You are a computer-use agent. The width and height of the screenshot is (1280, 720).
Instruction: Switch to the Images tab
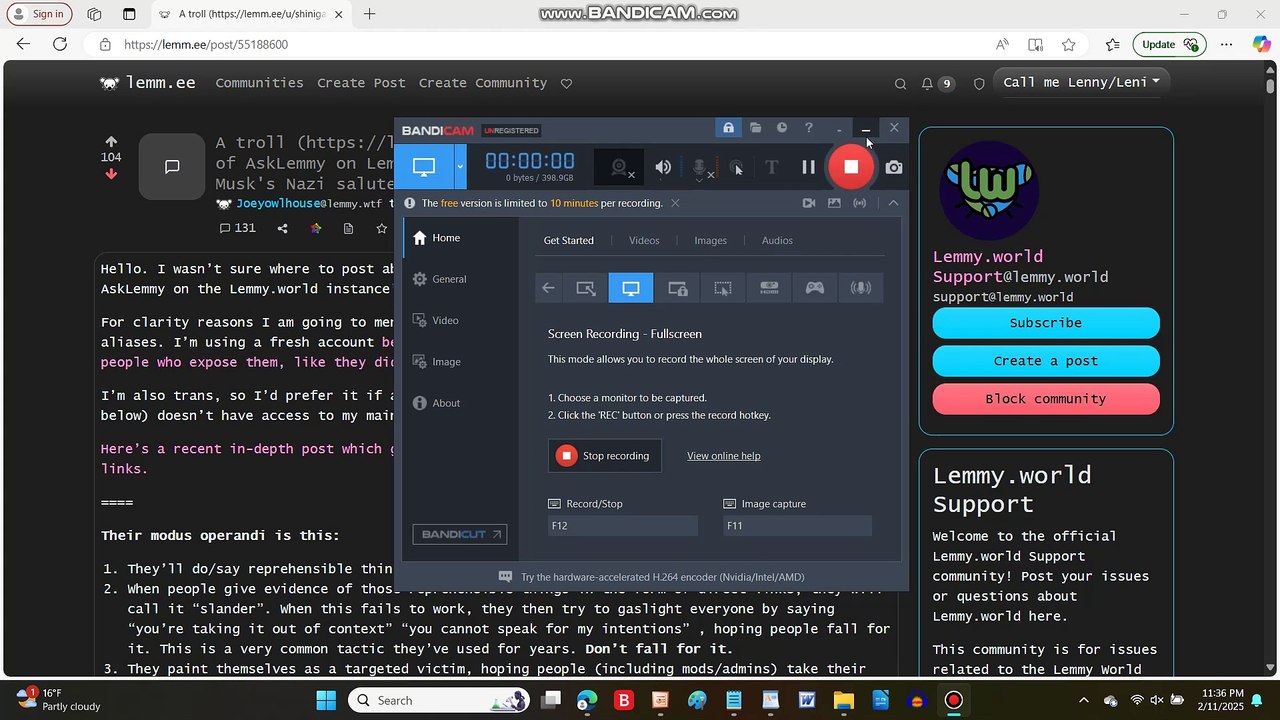pos(710,240)
